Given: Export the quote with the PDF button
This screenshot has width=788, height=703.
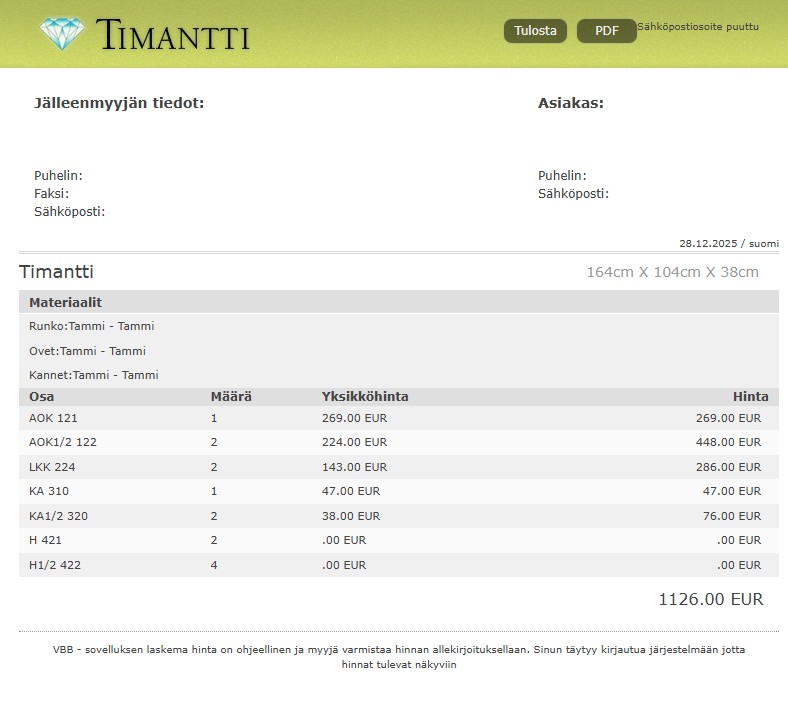Looking at the screenshot, I should (606, 31).
